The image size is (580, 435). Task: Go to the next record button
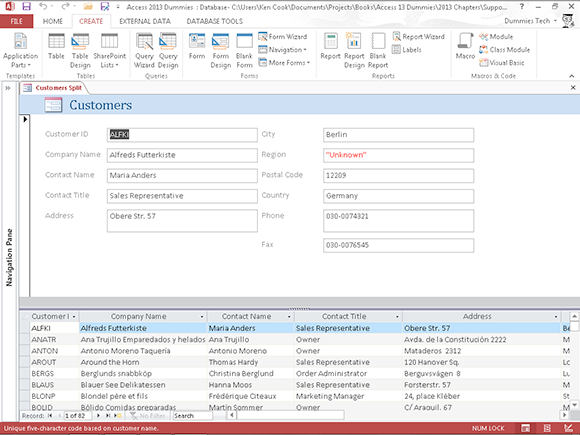tap(98, 416)
